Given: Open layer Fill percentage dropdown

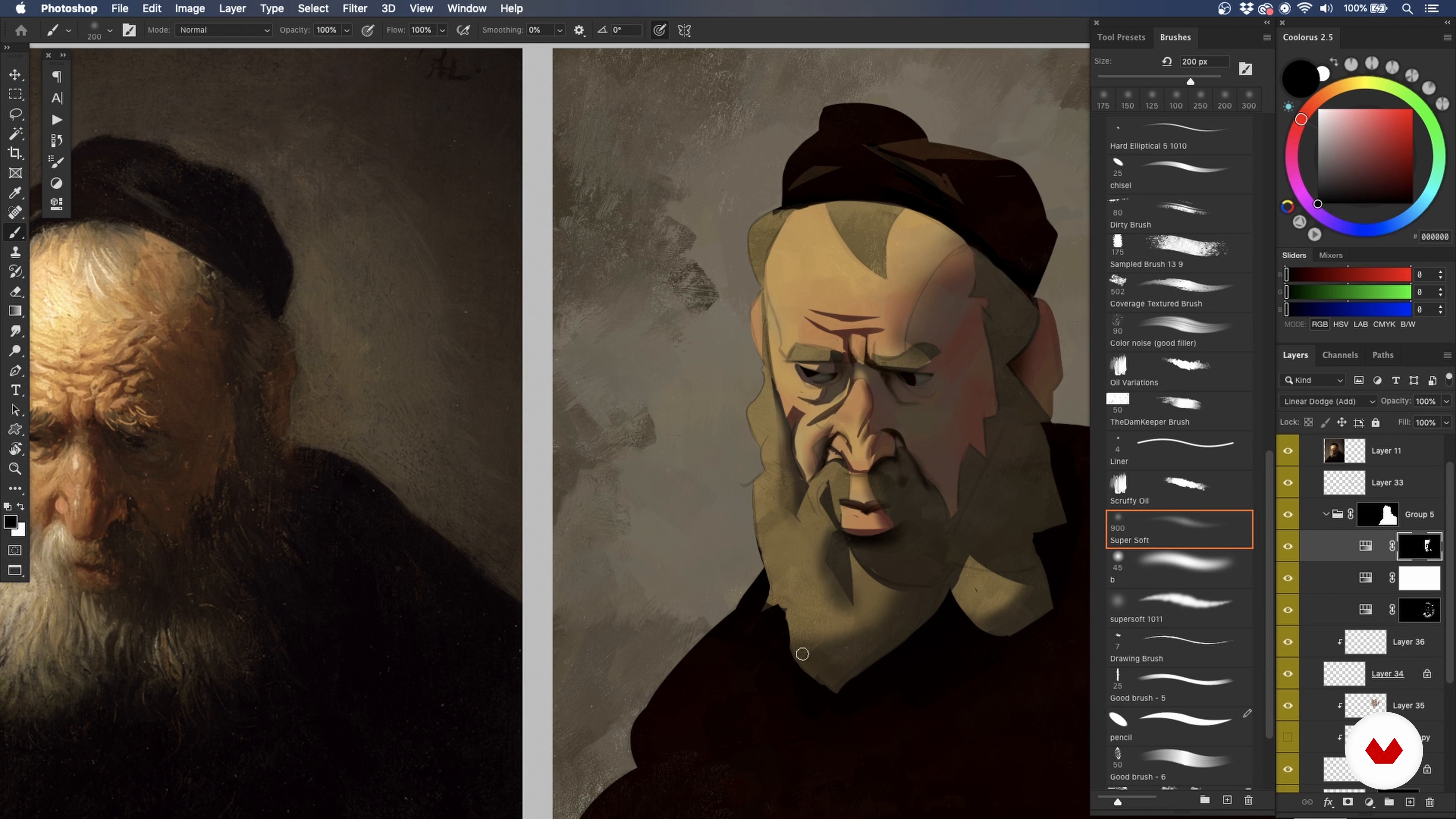Looking at the screenshot, I should (x=1447, y=423).
